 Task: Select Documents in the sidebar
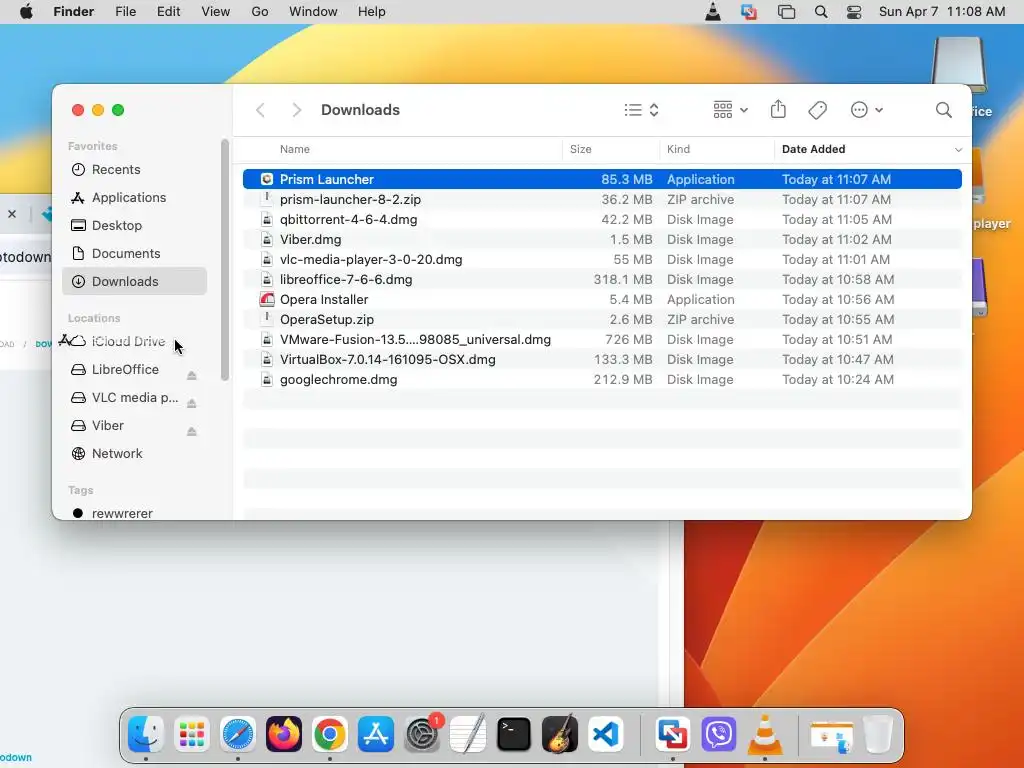(x=135, y=253)
